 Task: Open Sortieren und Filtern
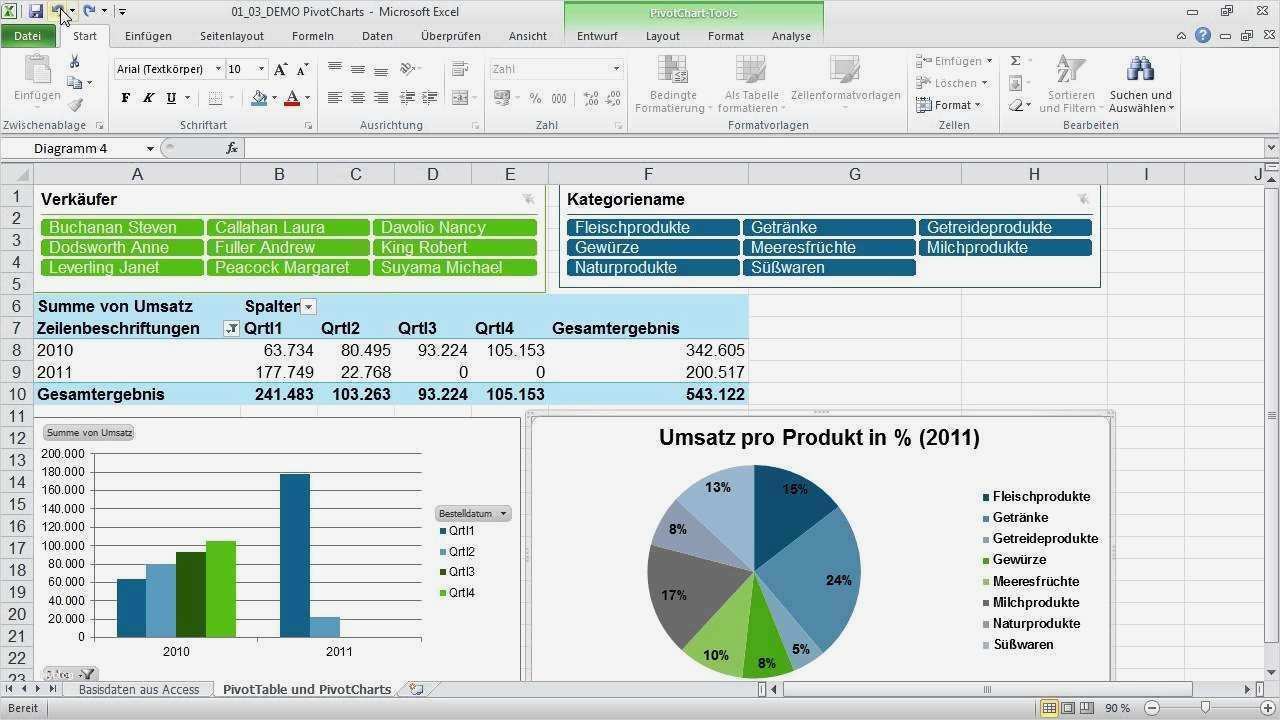[x=1068, y=85]
